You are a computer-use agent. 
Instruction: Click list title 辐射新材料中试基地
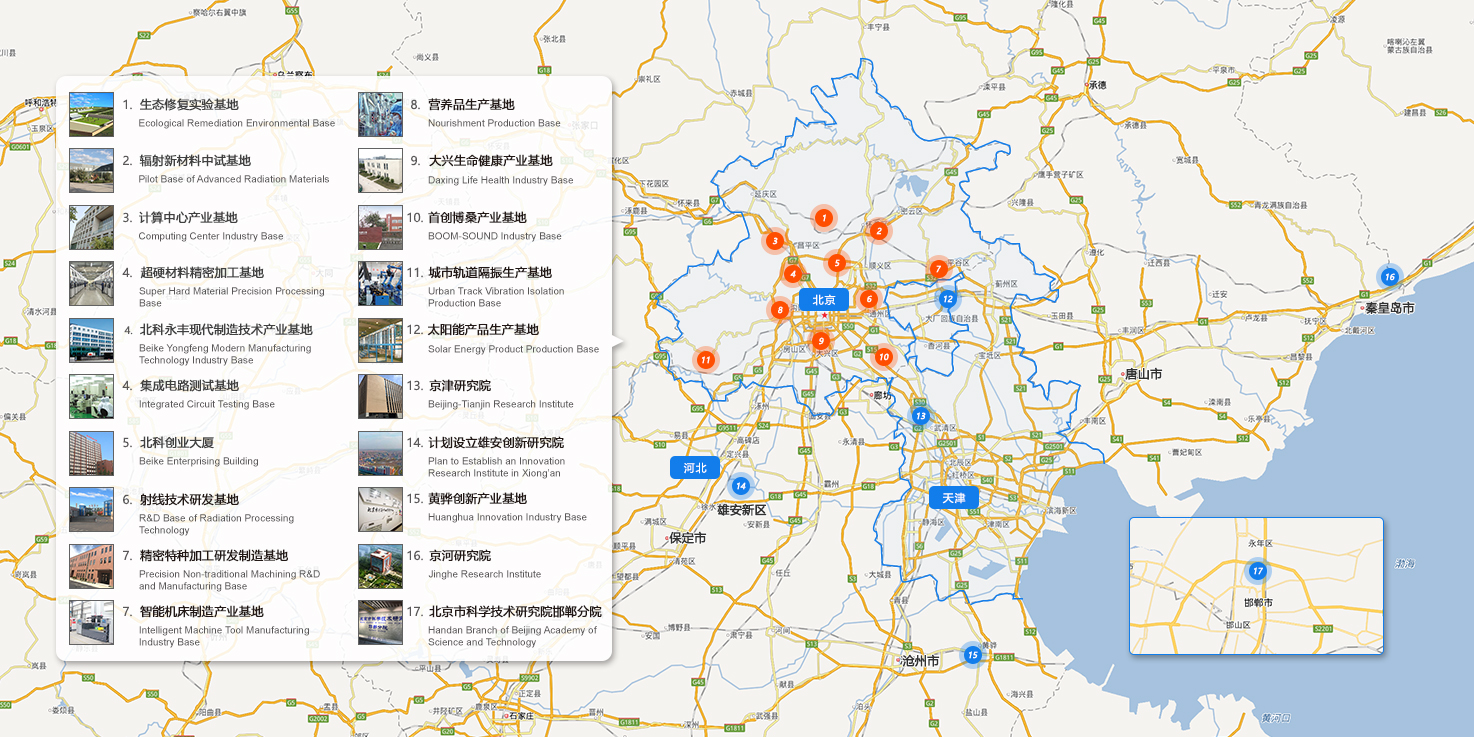[x=195, y=160]
